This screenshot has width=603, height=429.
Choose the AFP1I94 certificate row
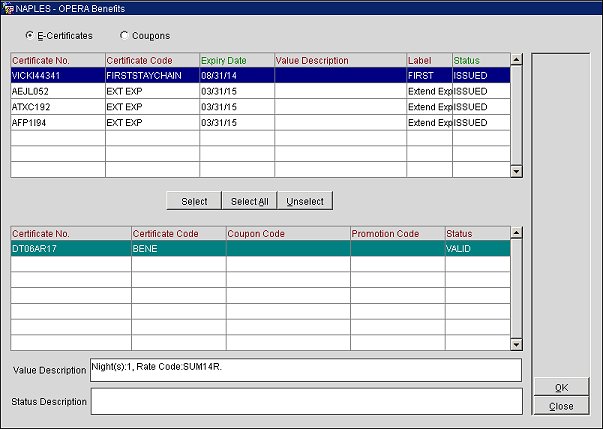[56, 123]
